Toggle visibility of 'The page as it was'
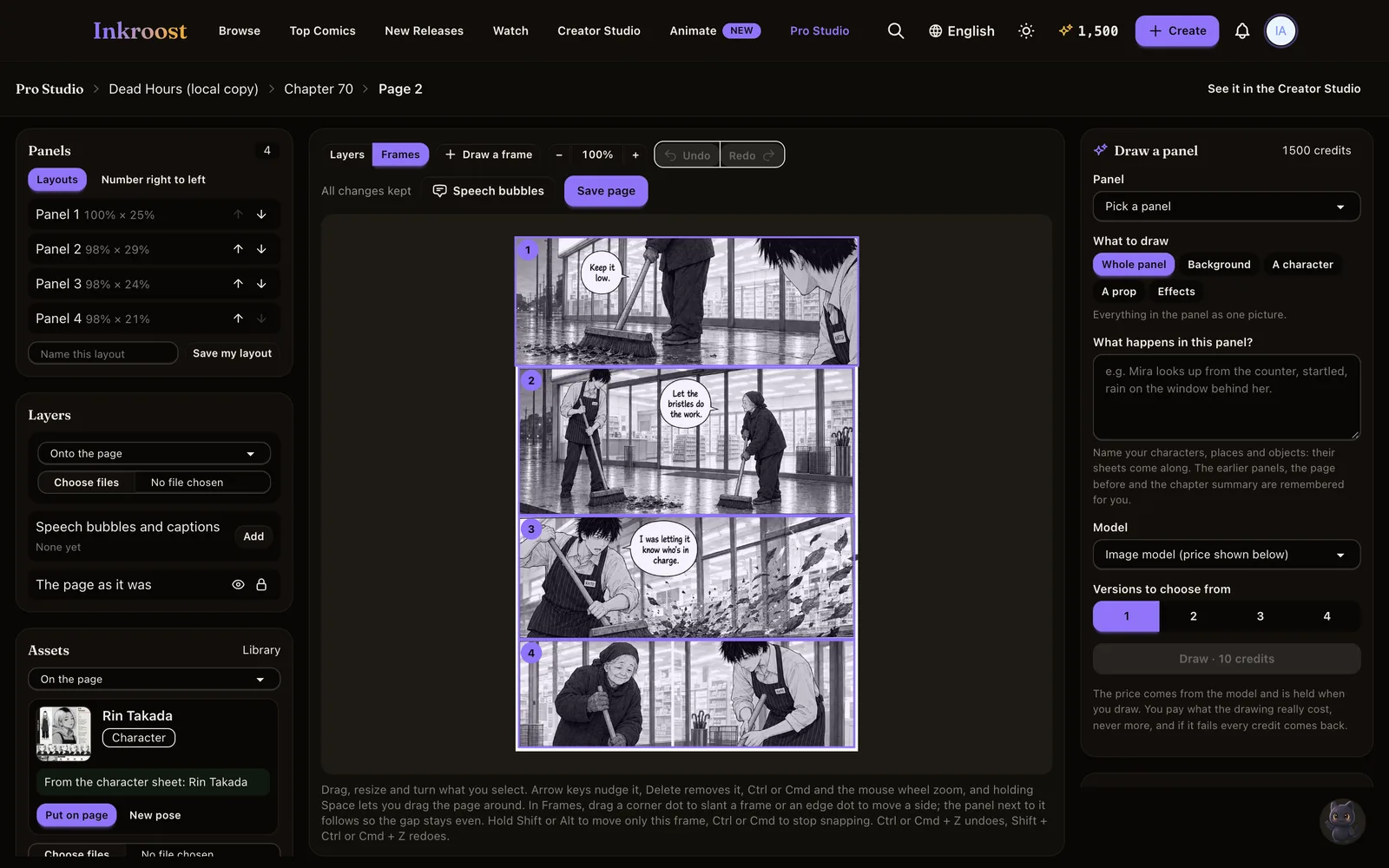Screen dimensions: 1389x868 pos(238,585)
